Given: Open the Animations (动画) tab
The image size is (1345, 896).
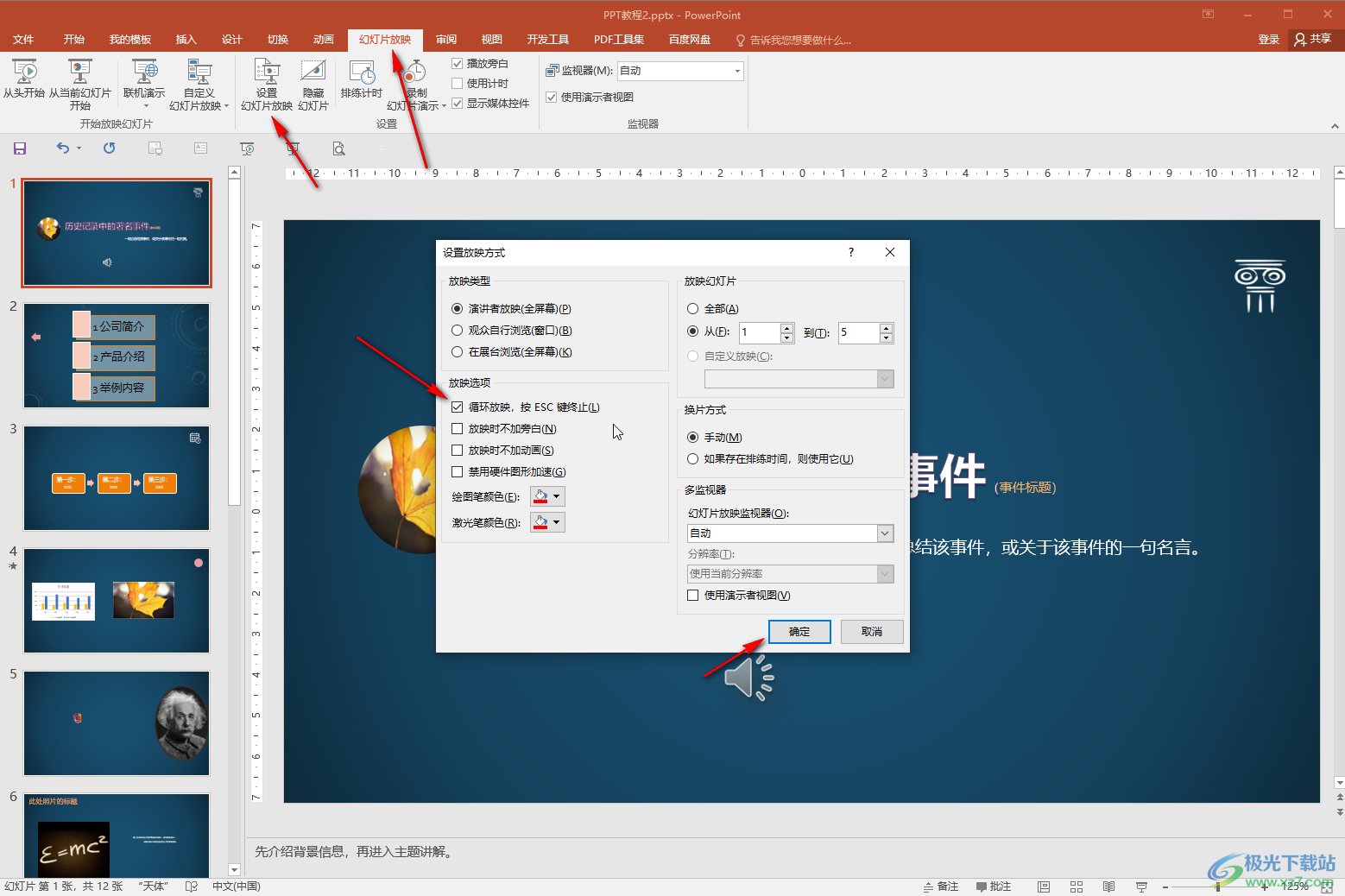Looking at the screenshot, I should click(x=324, y=40).
